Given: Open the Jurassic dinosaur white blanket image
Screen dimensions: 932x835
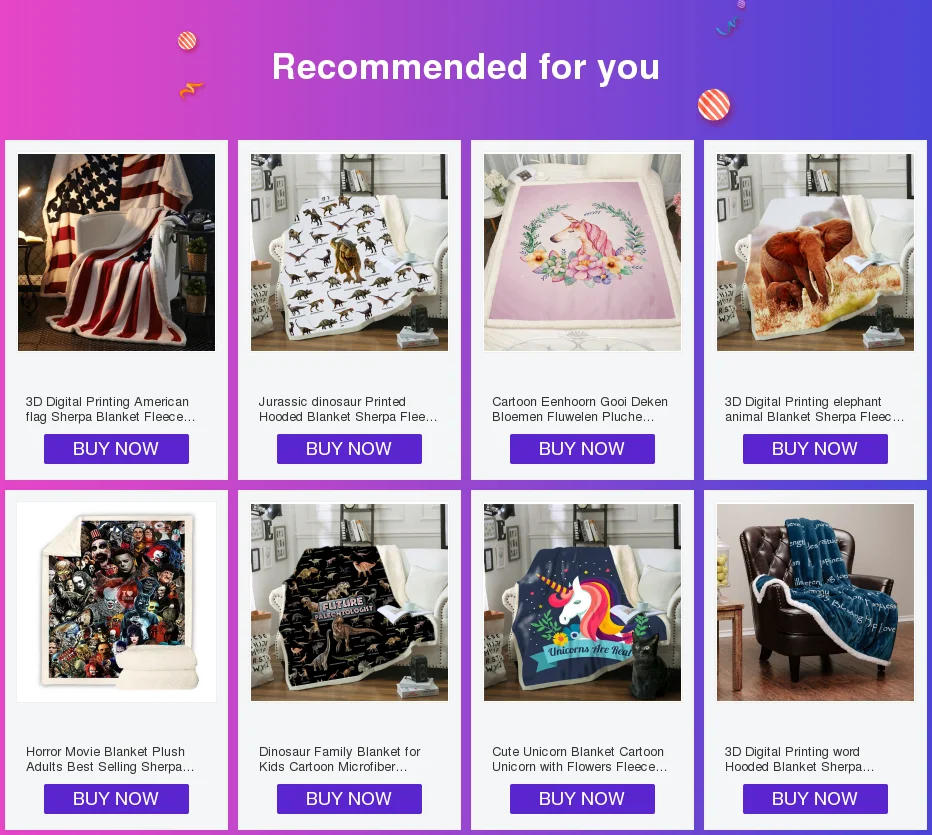Looking at the screenshot, I should (x=350, y=253).
